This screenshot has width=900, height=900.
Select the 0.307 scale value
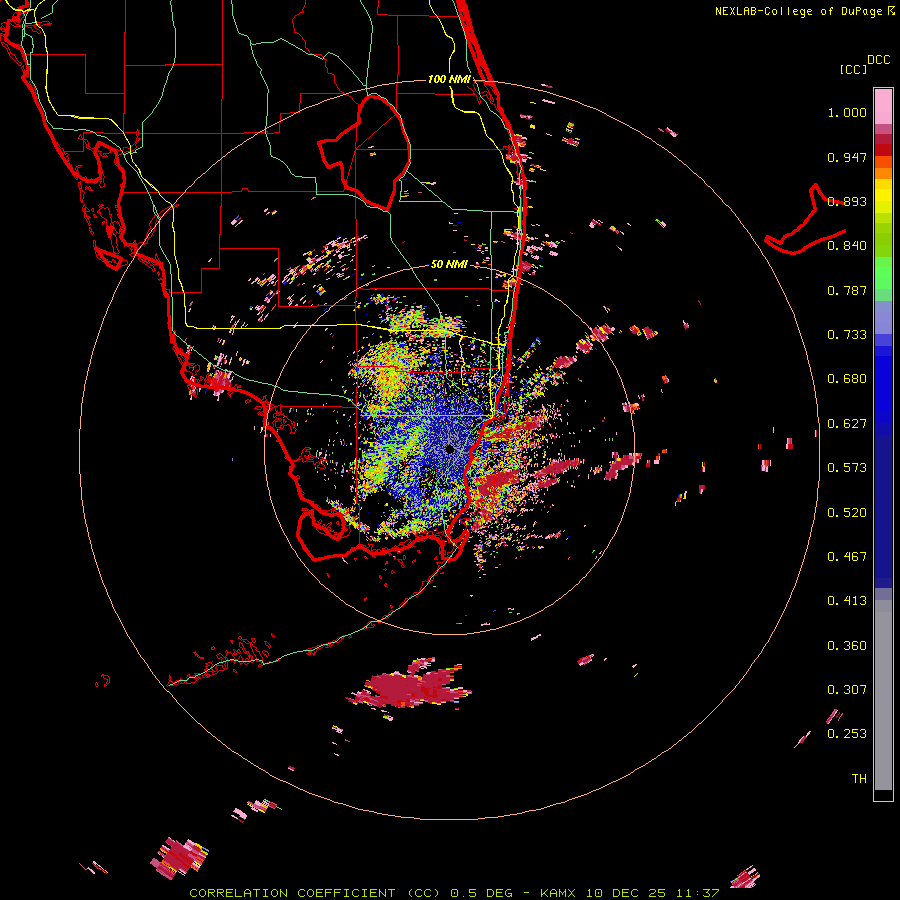(847, 690)
